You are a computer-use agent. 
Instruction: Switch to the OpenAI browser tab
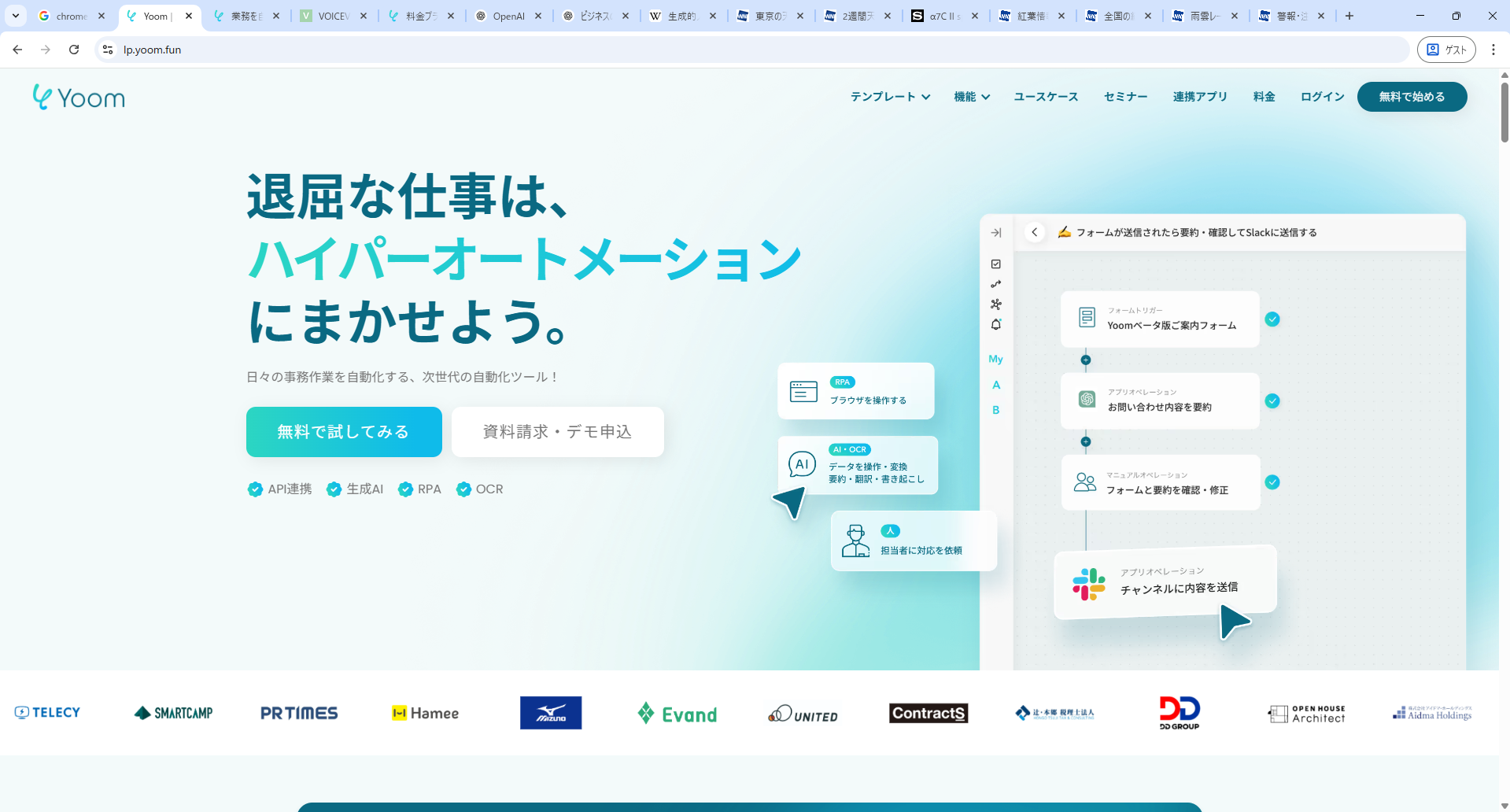click(x=508, y=16)
